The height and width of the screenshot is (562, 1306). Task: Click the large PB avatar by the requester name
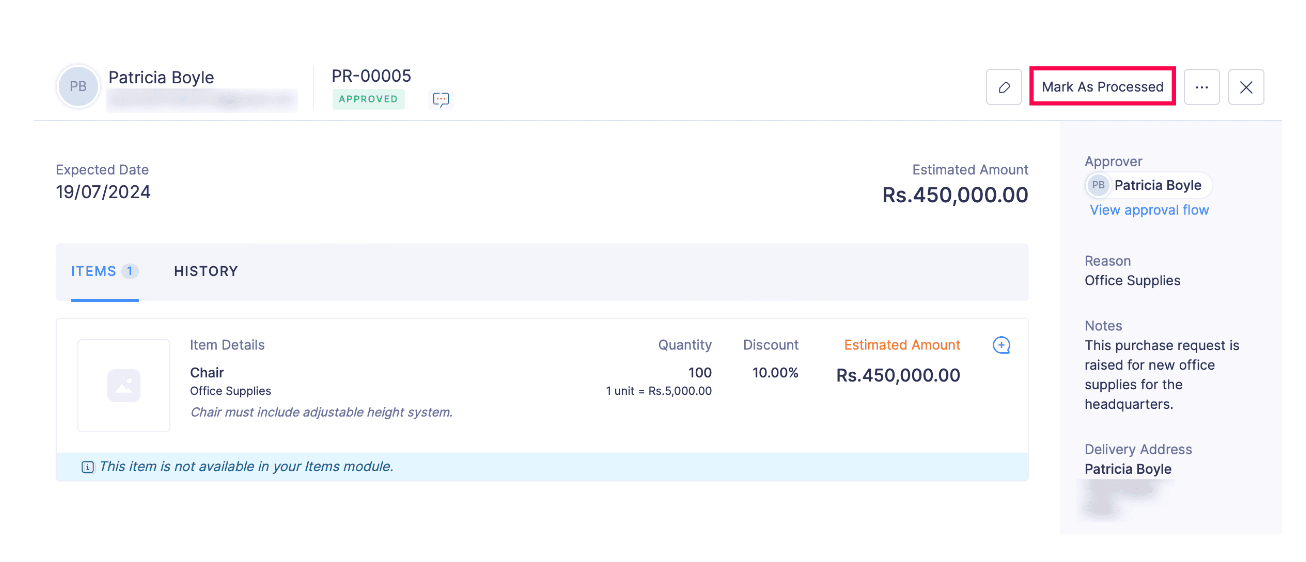click(78, 87)
